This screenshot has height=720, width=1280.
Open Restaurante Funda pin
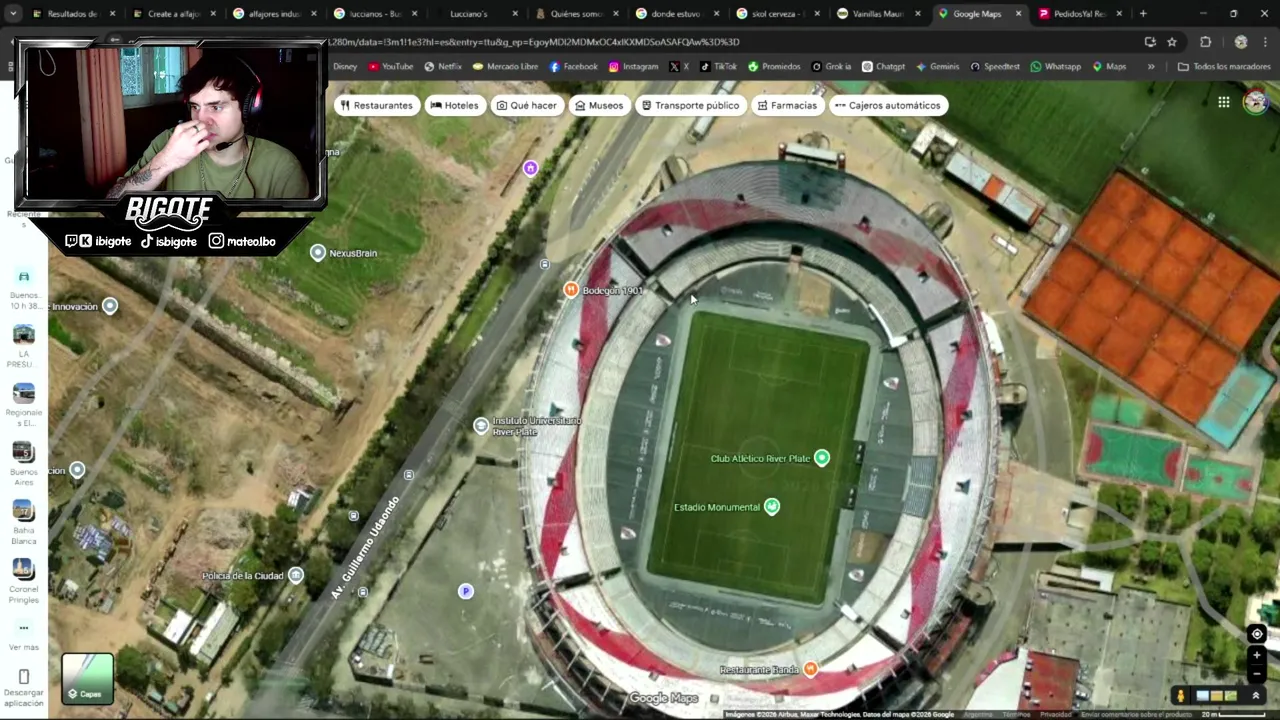click(810, 669)
